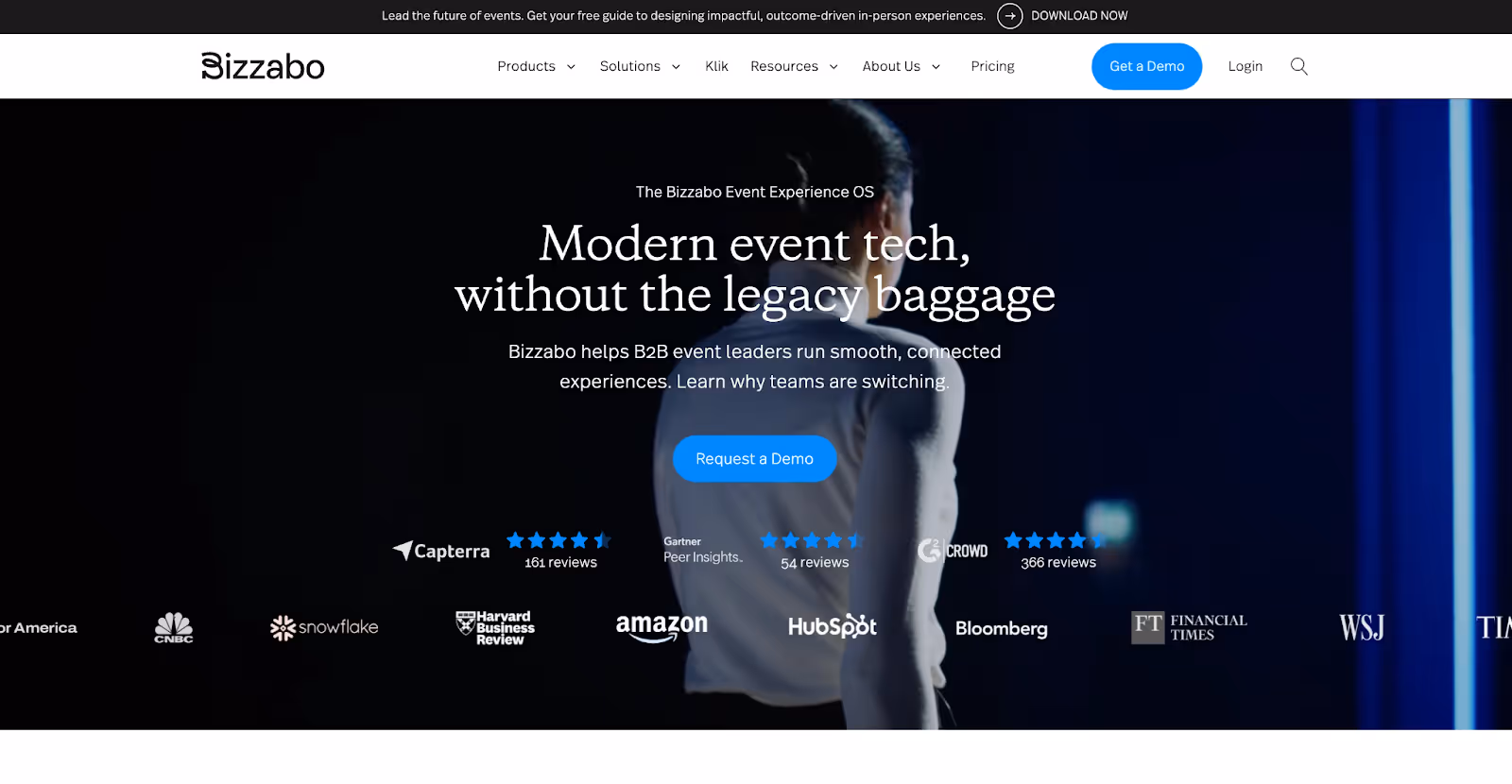Image resolution: width=1512 pixels, height=784 pixels.
Task: Click the G2 Crowd logo
Action: 953,551
